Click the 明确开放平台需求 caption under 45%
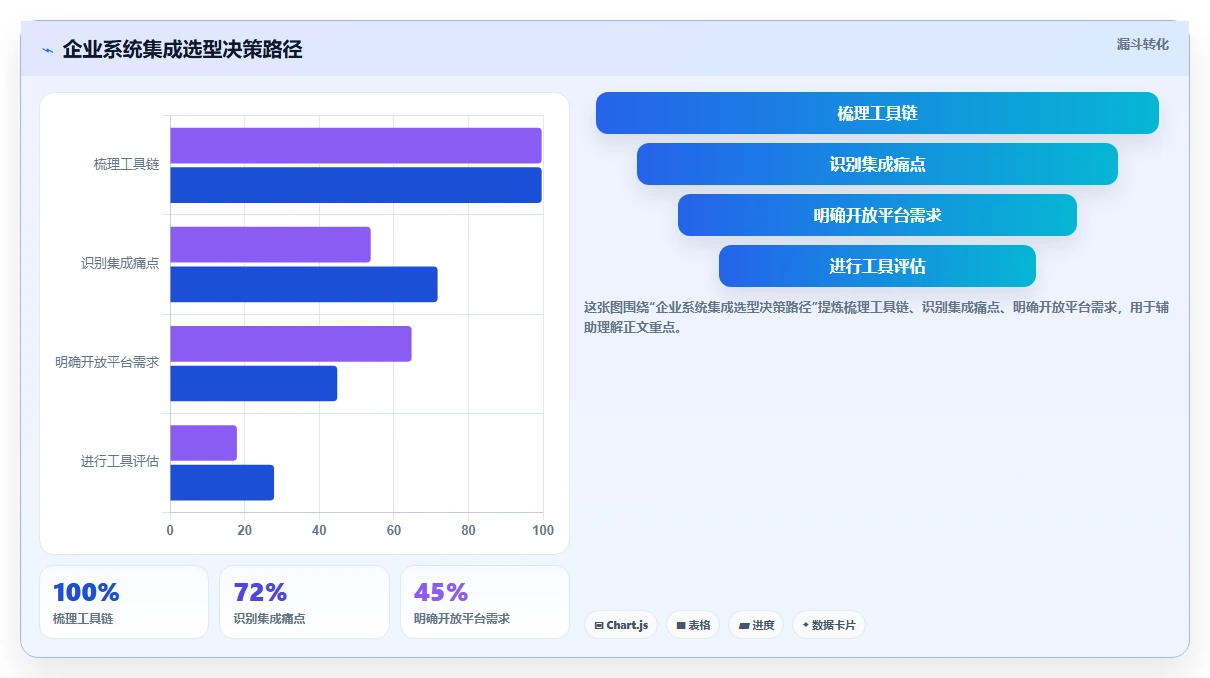Viewport: 1210px width, 678px height. click(462, 619)
